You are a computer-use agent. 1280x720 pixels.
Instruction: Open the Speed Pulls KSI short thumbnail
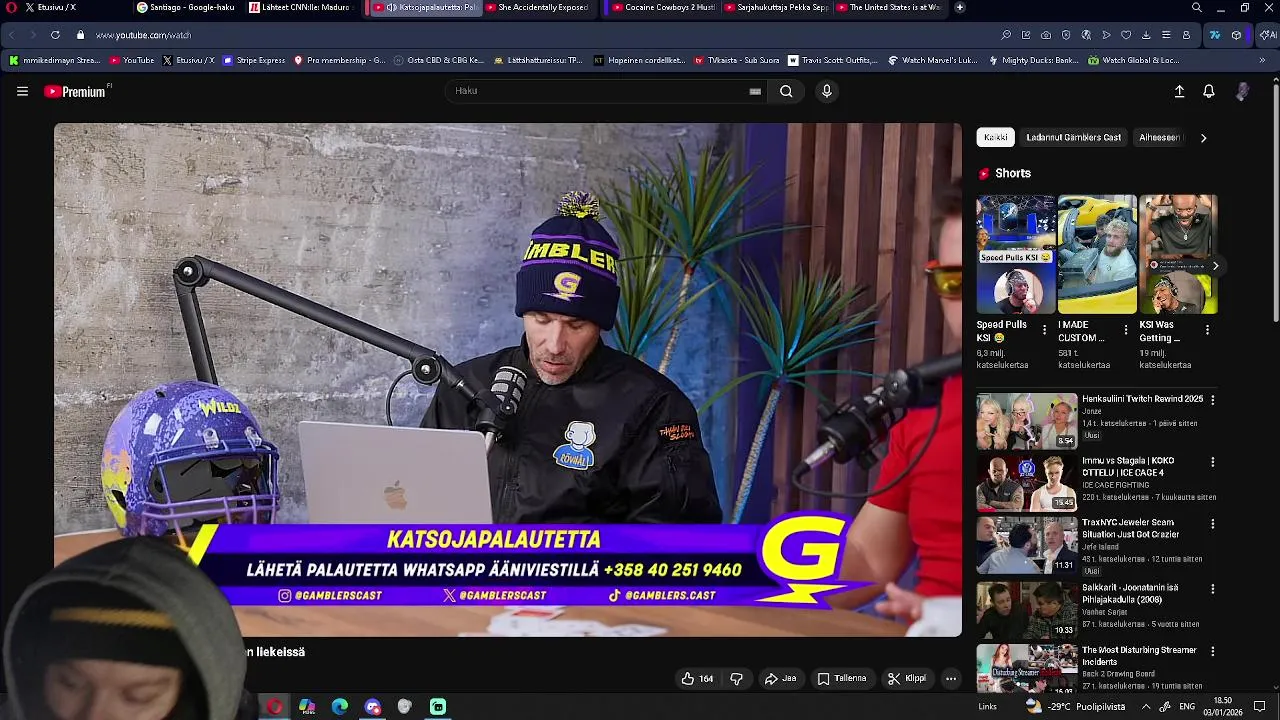[x=1015, y=254]
